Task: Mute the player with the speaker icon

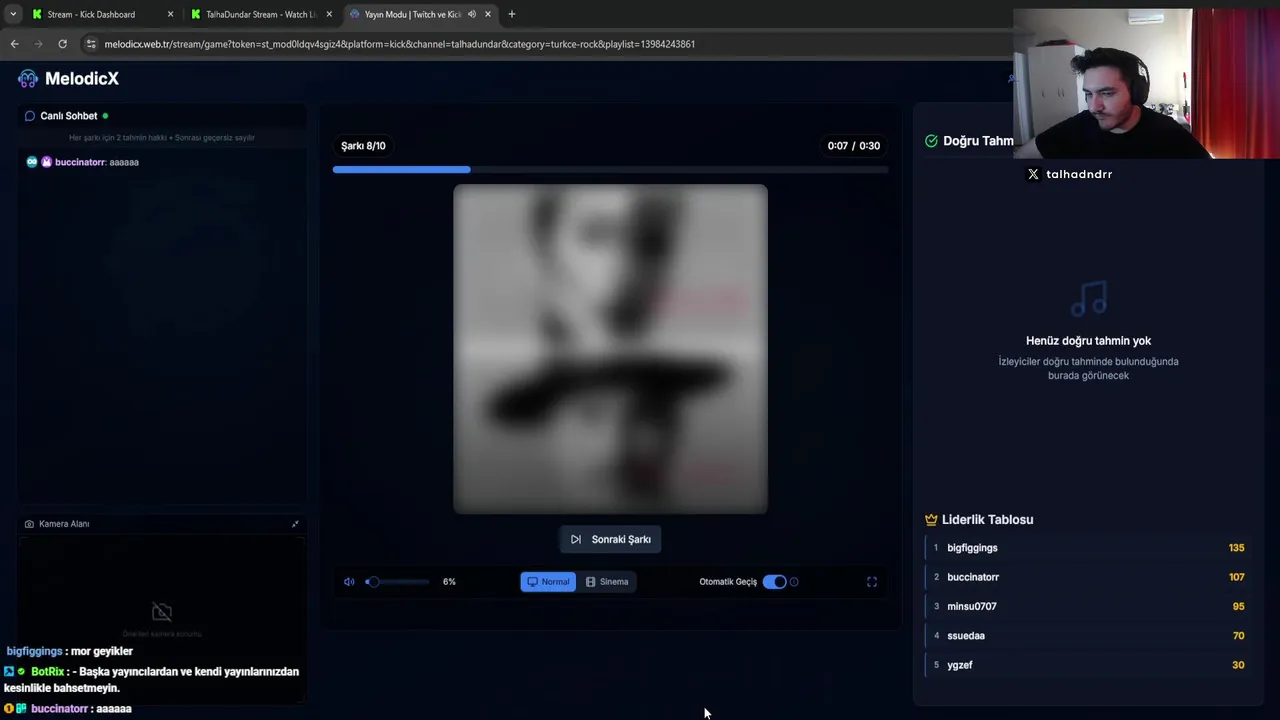Action: pos(349,582)
